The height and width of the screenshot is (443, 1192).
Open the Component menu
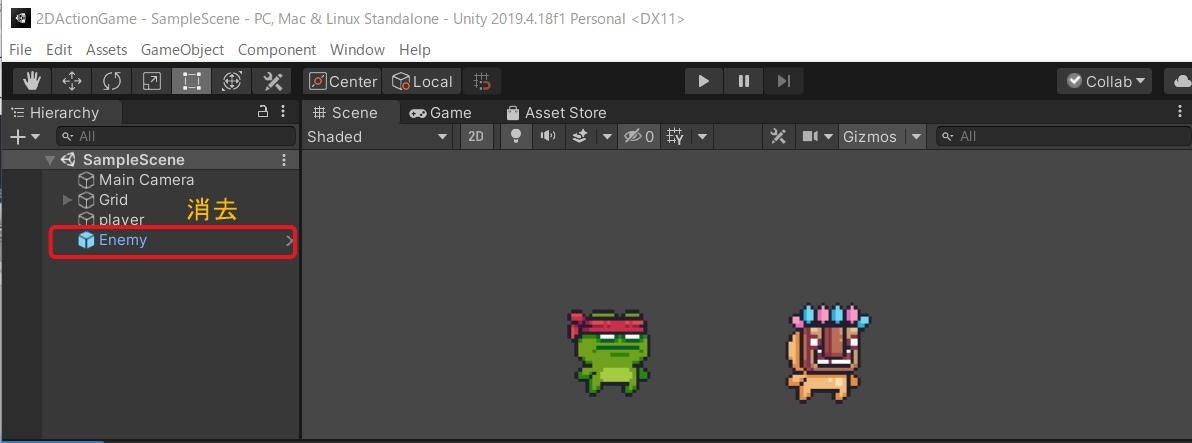point(277,49)
